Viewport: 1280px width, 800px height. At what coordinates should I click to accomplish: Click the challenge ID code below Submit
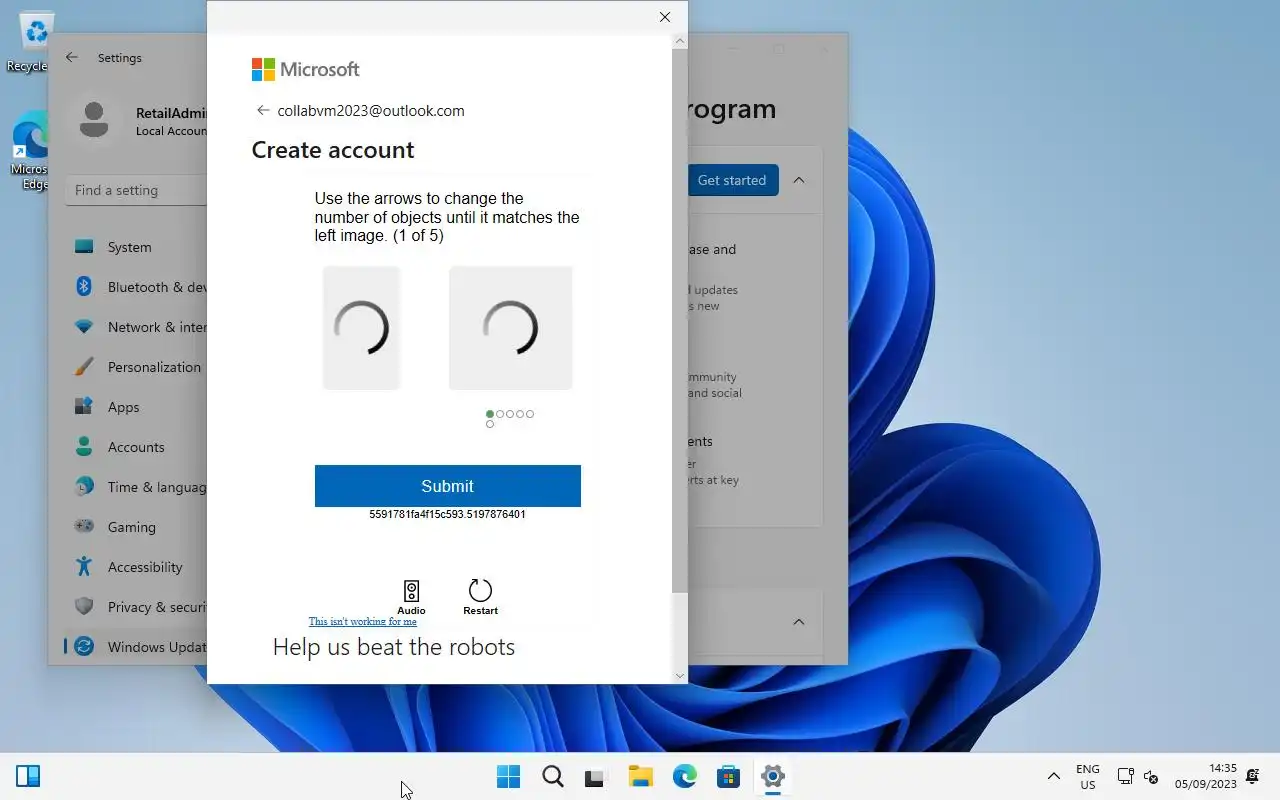click(x=447, y=514)
